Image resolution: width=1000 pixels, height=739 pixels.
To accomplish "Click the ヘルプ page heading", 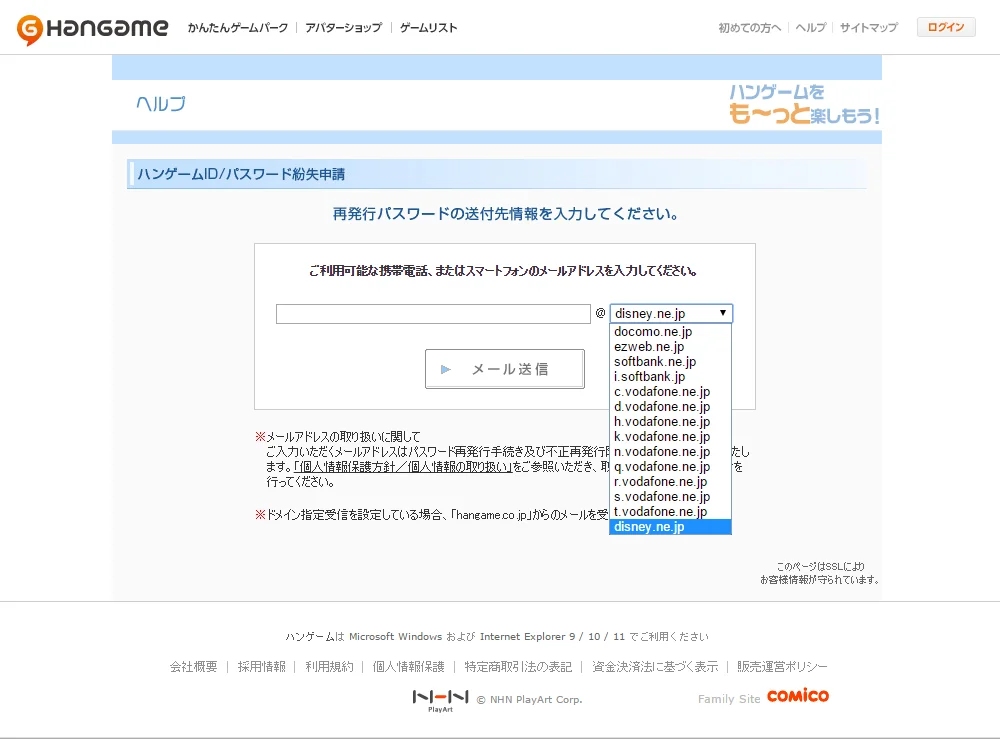I will point(161,103).
